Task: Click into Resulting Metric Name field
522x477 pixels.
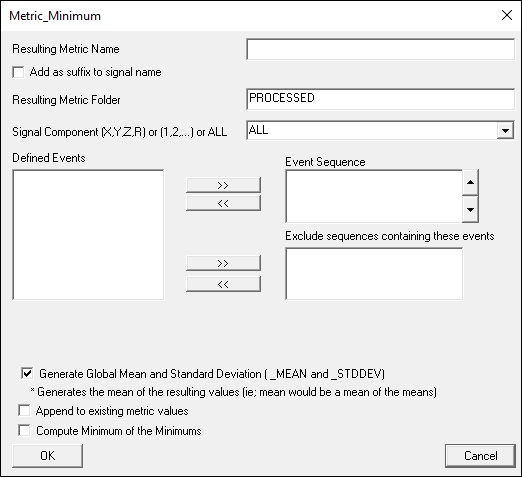Action: (380, 49)
